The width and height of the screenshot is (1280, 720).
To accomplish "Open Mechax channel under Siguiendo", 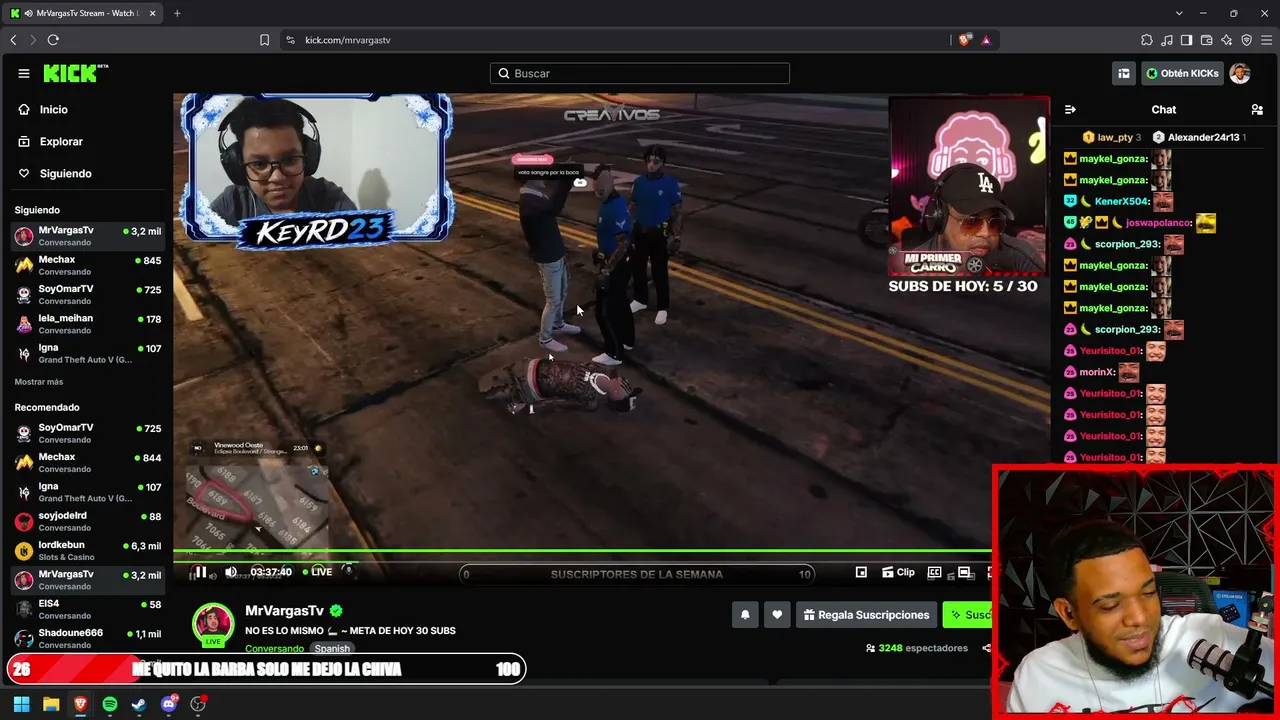I will (x=88, y=265).
